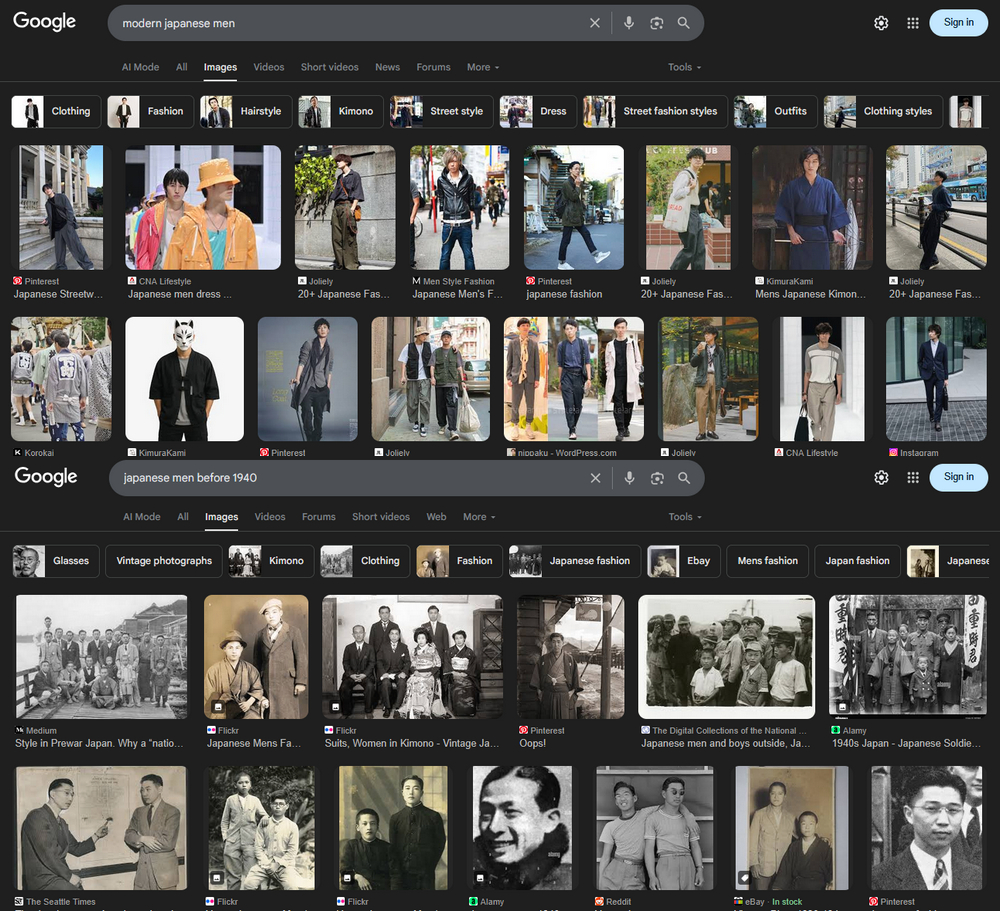The height and width of the screenshot is (911, 1000).
Task: Switch to AI Mode tab in top search
Action: 140,67
